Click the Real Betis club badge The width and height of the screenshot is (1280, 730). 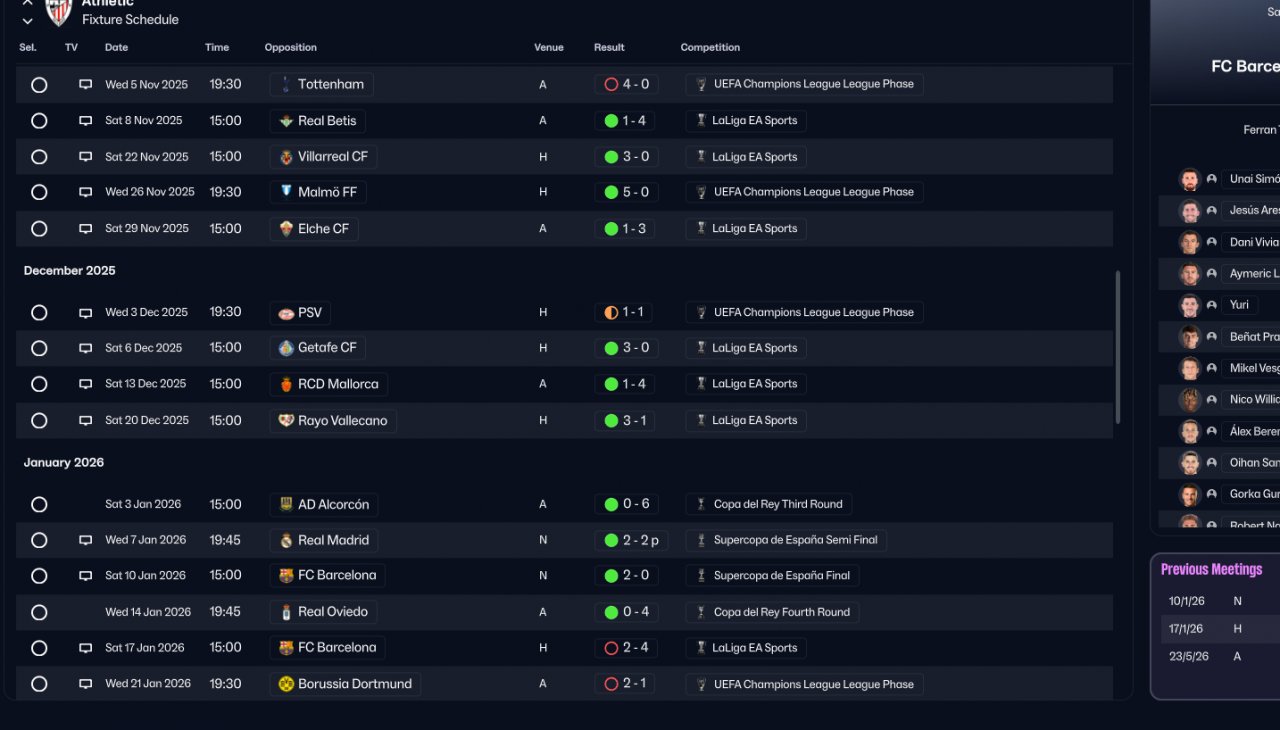(286, 121)
